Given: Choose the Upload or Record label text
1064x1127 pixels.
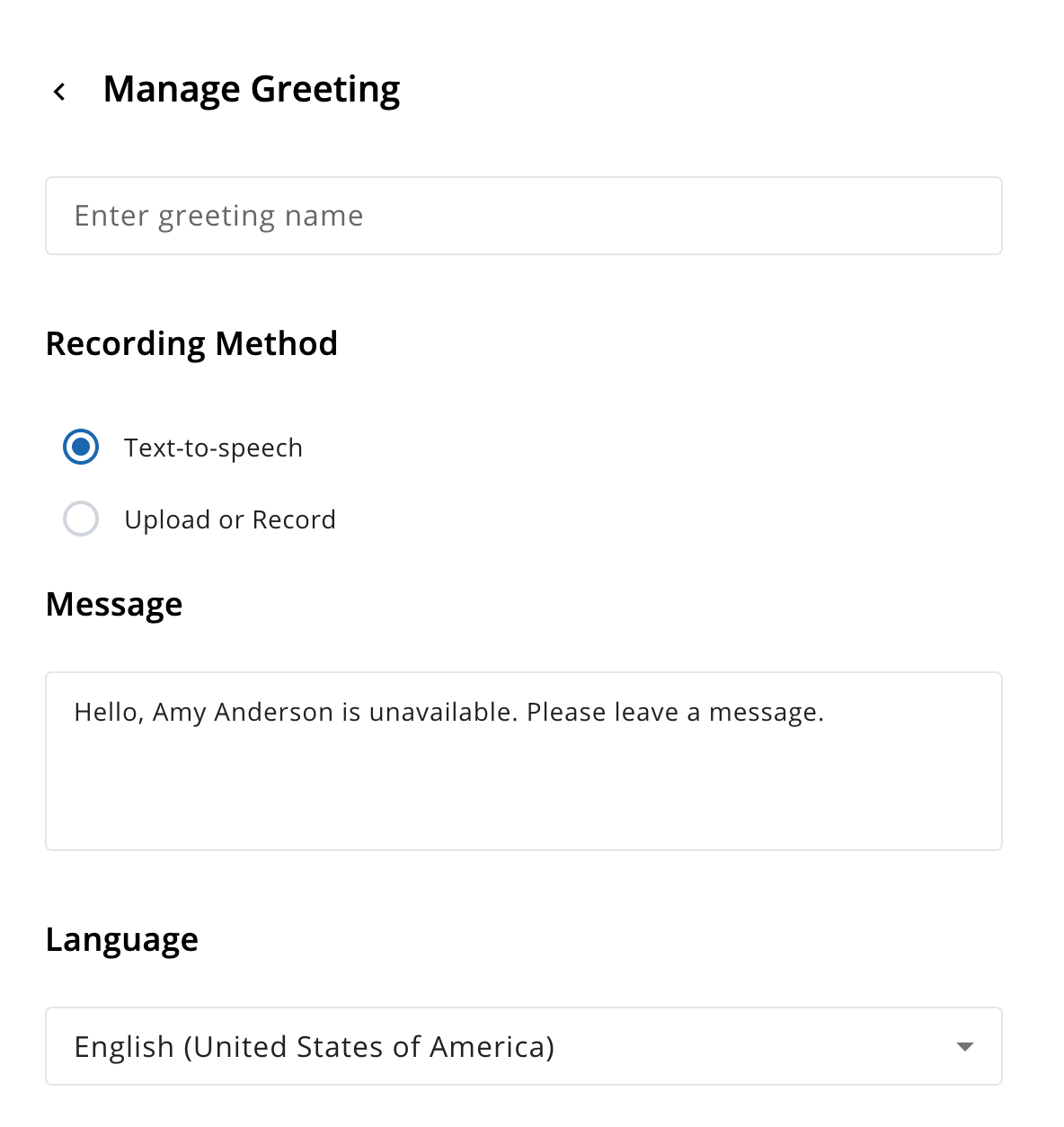Looking at the screenshot, I should (230, 519).
